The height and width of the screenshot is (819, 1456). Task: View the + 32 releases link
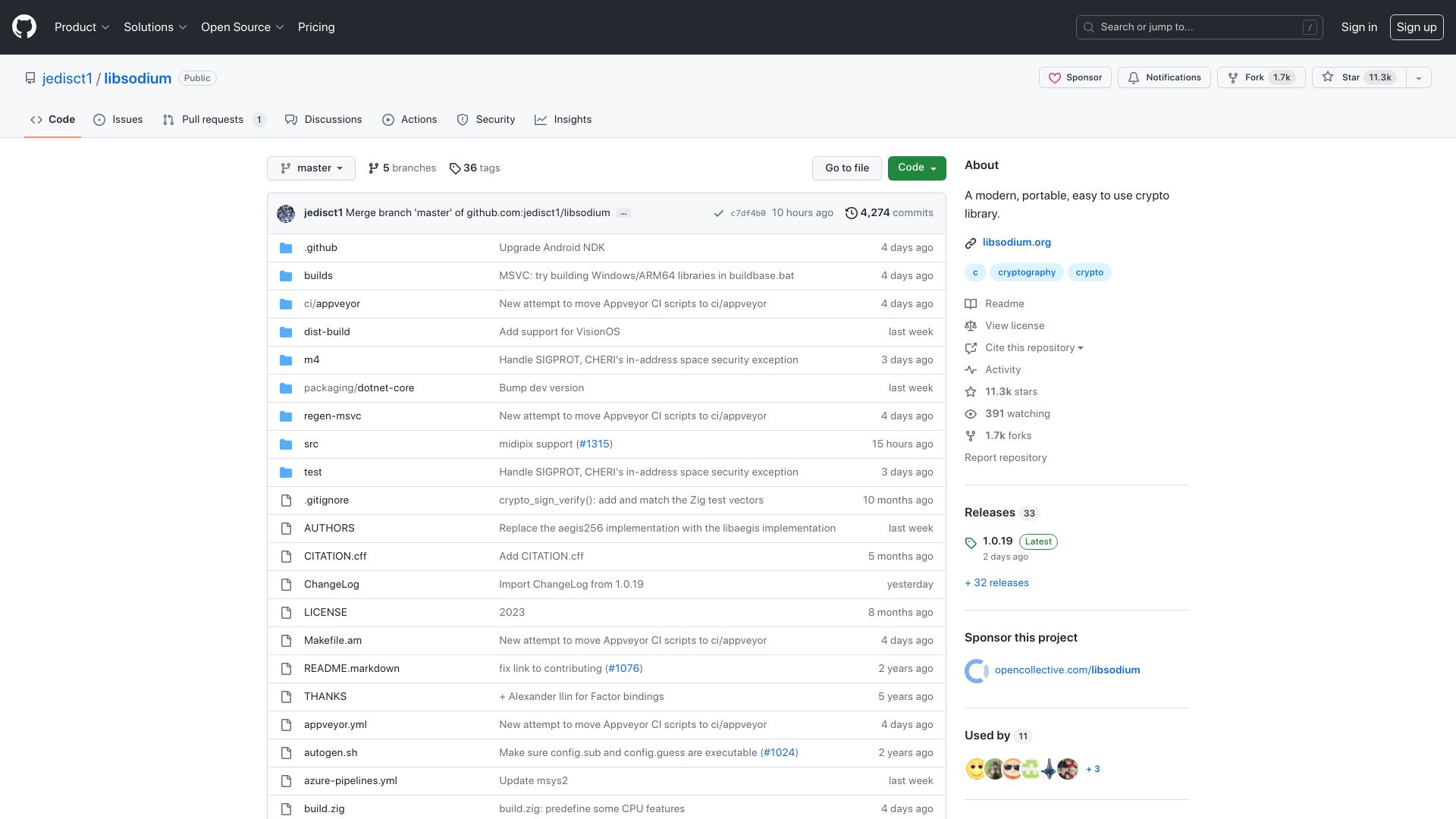(996, 583)
